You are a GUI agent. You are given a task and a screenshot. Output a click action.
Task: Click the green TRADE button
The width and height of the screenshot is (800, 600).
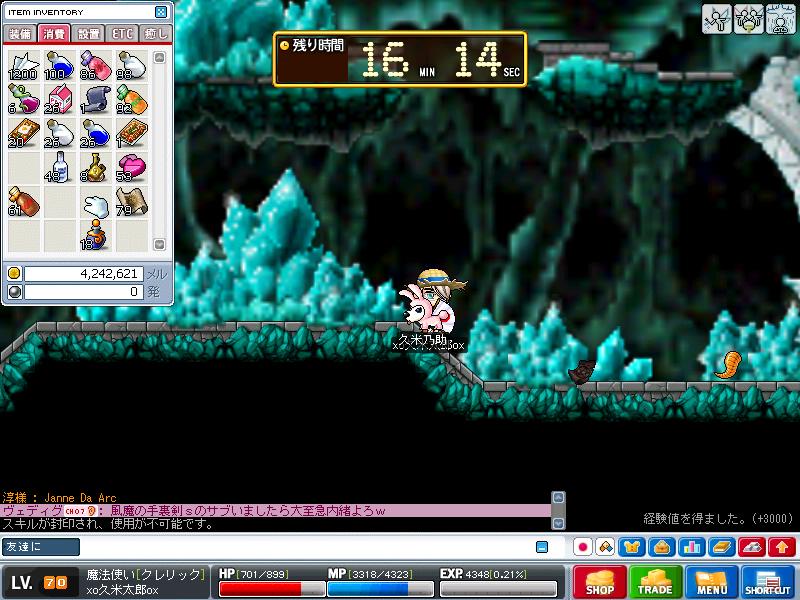click(x=656, y=582)
